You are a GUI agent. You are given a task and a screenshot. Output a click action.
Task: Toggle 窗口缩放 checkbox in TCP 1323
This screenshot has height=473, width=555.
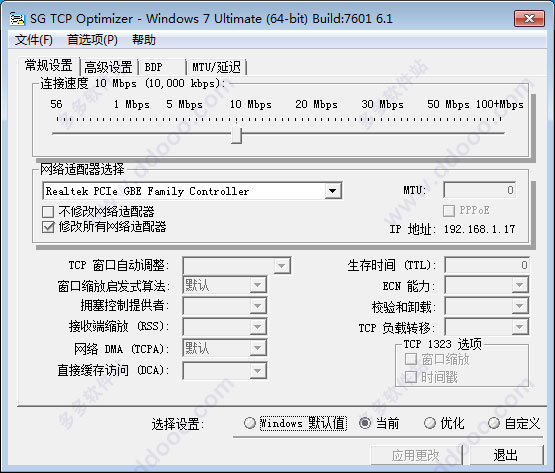(x=411, y=359)
